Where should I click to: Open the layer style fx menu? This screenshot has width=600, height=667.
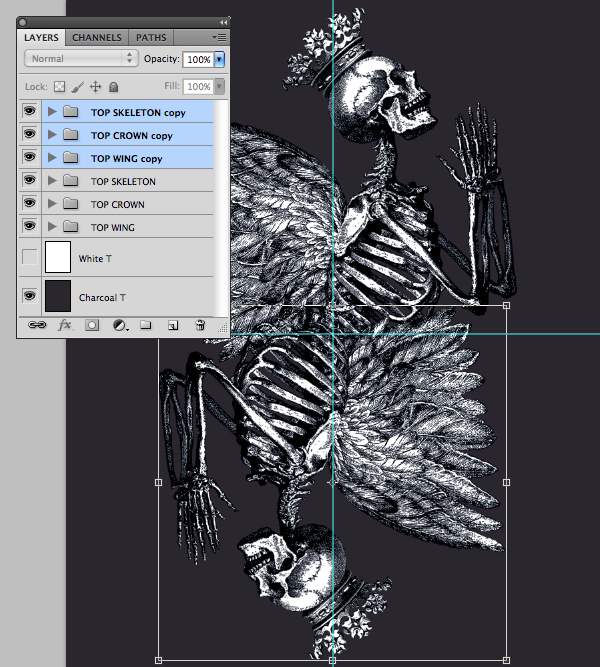coord(65,325)
